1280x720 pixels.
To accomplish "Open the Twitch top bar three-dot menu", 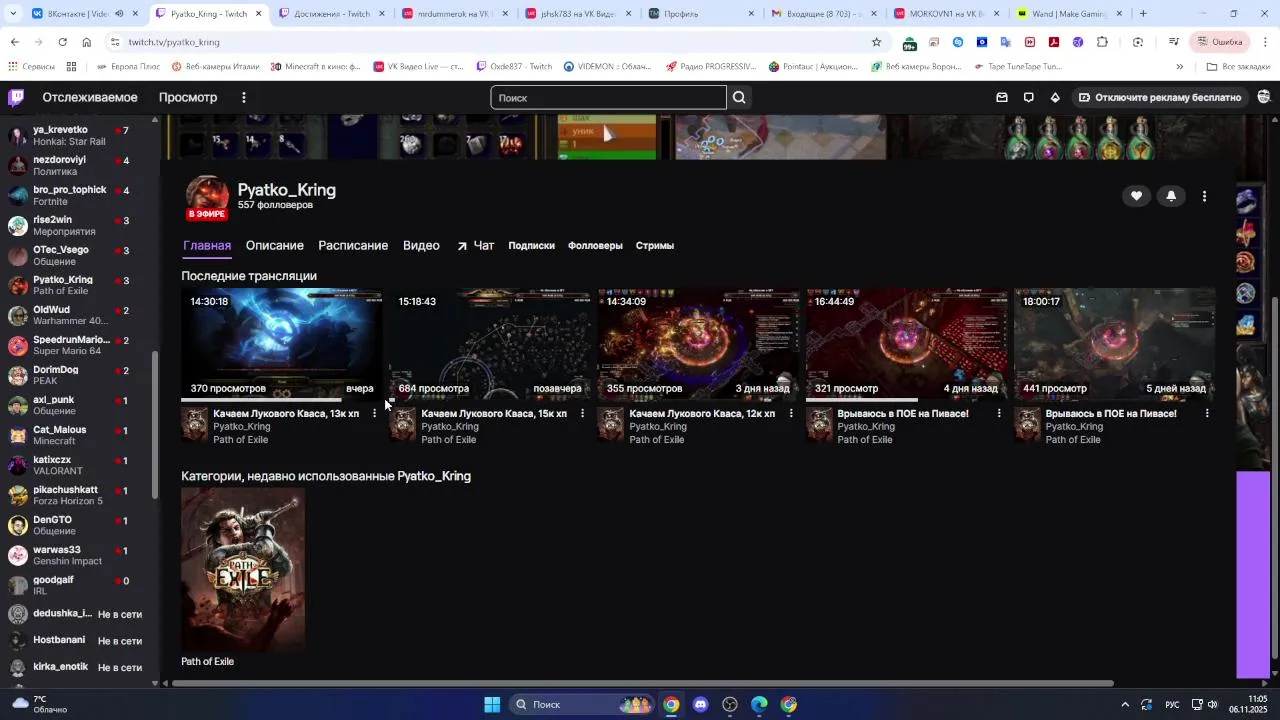I will pos(243,97).
